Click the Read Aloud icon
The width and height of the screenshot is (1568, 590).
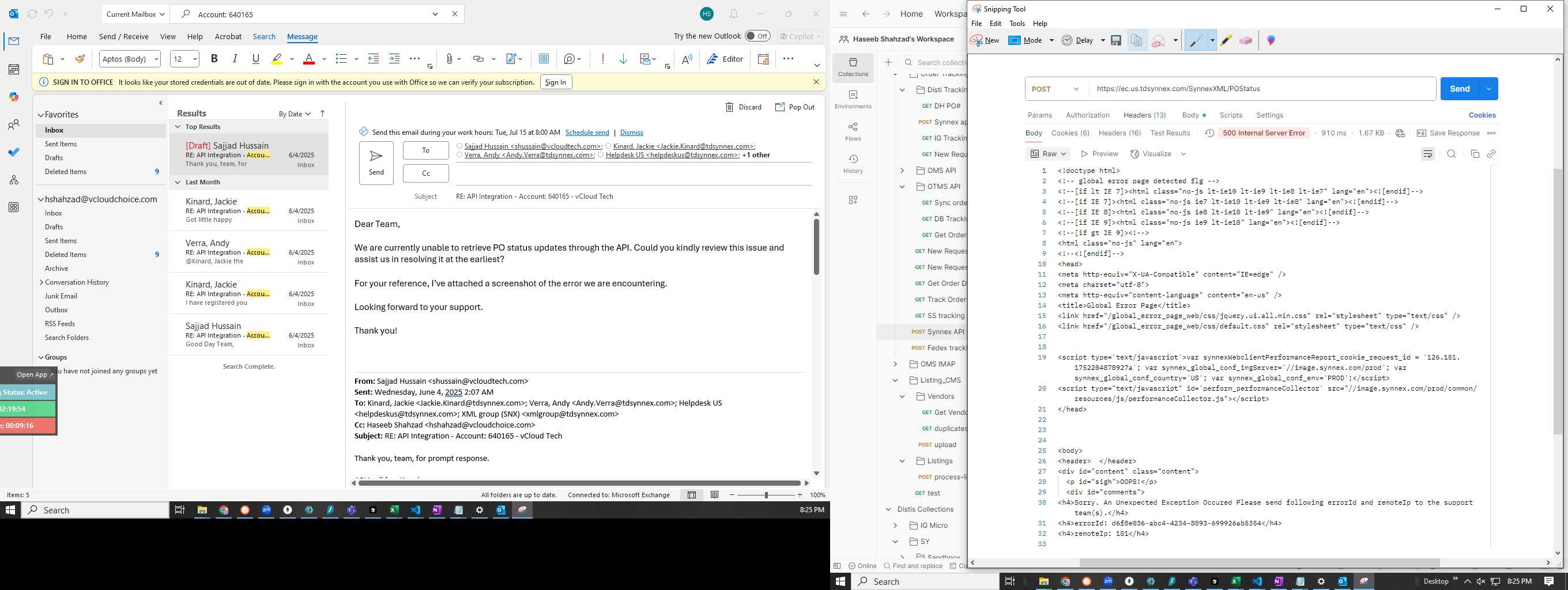(x=687, y=59)
